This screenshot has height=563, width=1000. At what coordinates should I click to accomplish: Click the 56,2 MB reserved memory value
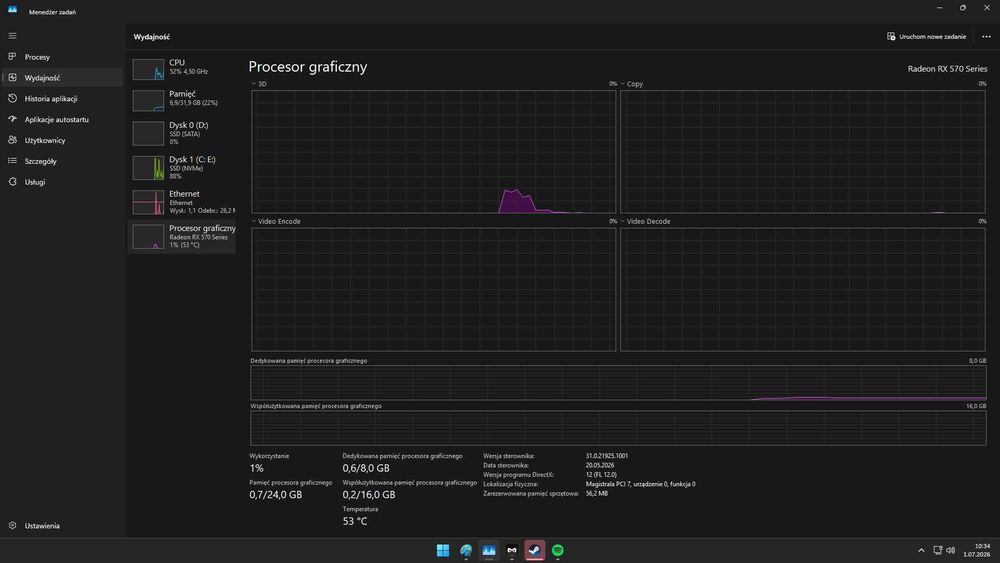tap(596, 494)
